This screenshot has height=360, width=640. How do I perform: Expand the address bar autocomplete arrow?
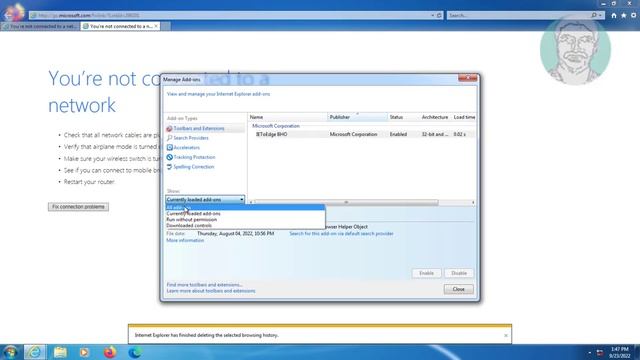[433, 16]
